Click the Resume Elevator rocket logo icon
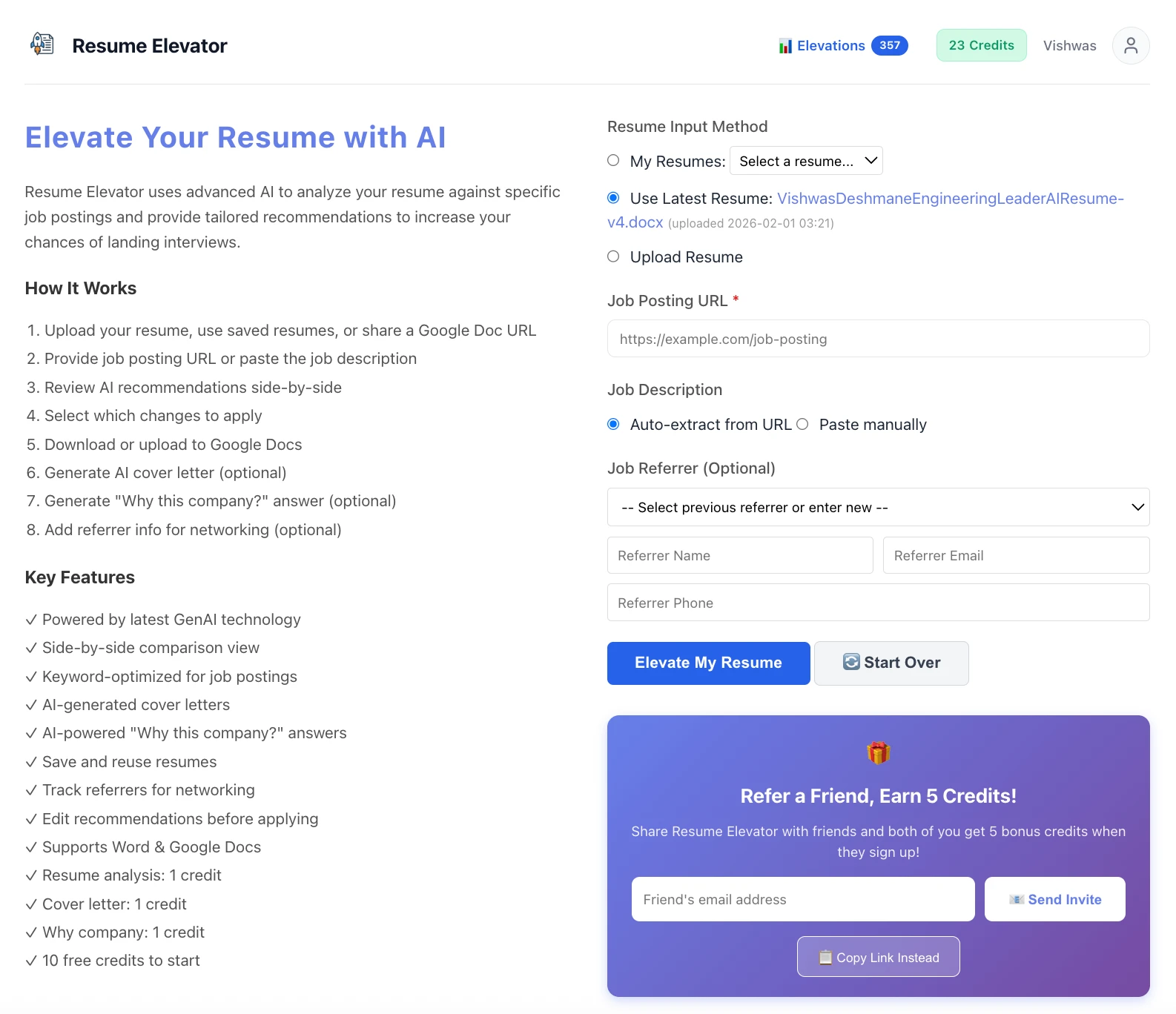This screenshot has height=1014, width=1176. point(42,44)
